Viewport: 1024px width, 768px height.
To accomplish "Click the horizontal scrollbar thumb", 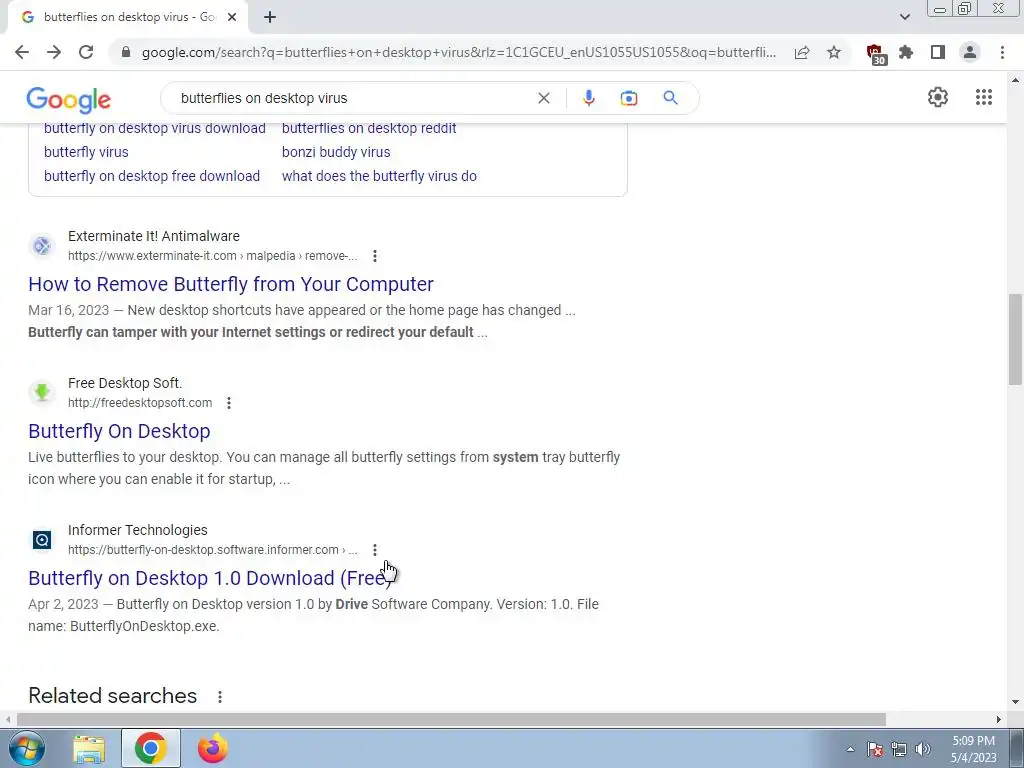I will point(451,719).
